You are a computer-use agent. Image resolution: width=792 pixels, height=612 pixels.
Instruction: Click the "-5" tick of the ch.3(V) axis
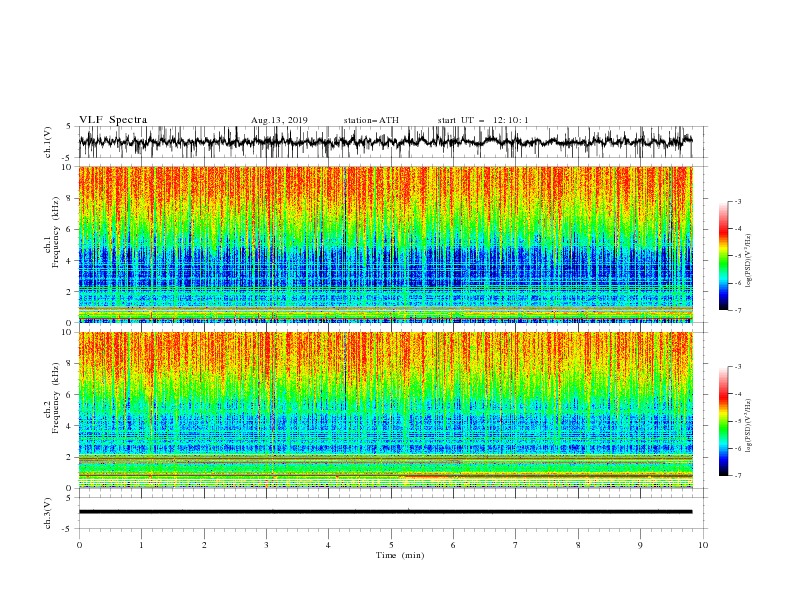pos(68,529)
